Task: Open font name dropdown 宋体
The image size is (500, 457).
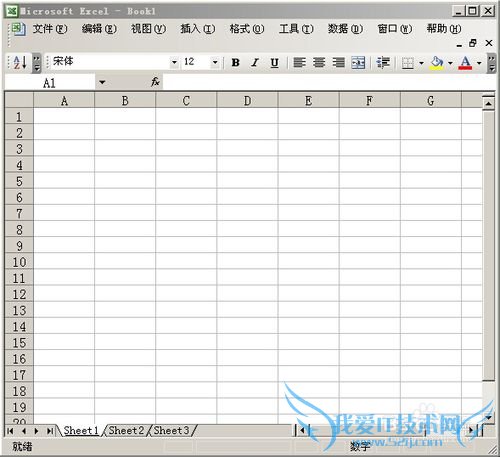Action: [174, 62]
